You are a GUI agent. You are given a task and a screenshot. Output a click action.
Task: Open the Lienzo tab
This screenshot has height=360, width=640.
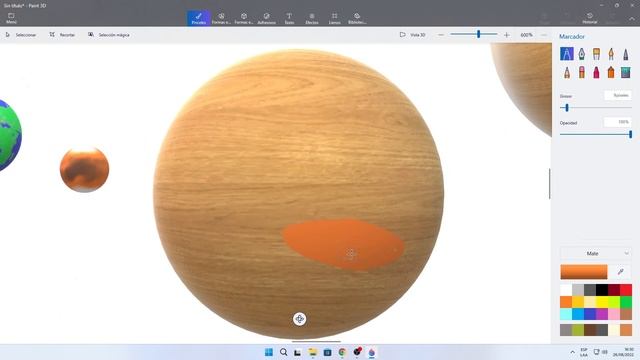(334, 18)
